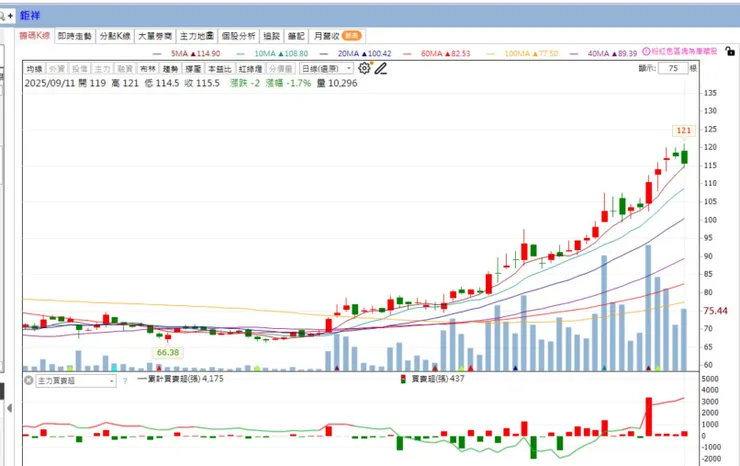
Task: Click the date 2025/09/11 in quote line
Action: click(50, 83)
